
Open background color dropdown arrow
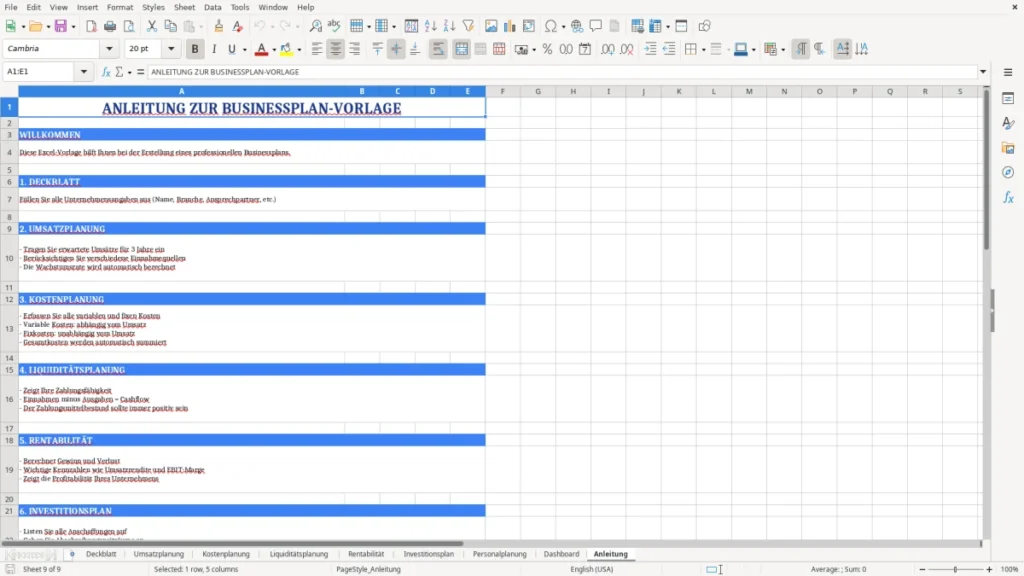tap(299, 50)
